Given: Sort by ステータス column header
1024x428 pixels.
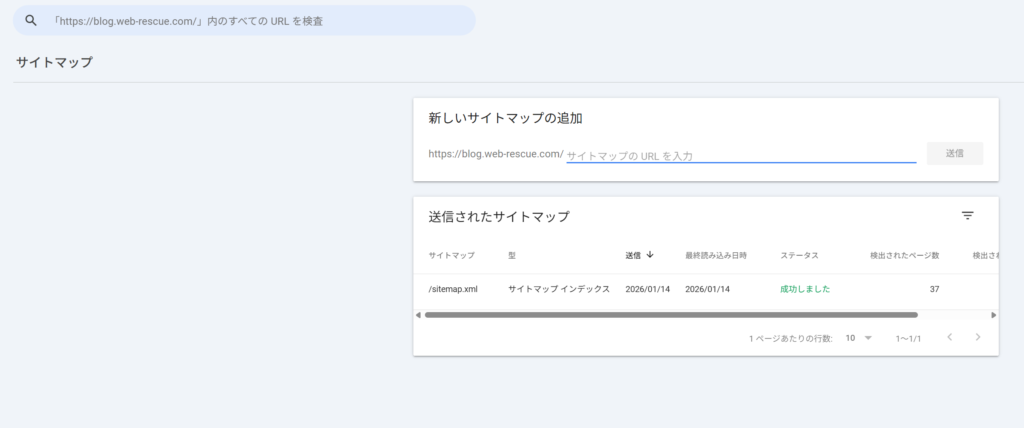Looking at the screenshot, I should tap(799, 255).
